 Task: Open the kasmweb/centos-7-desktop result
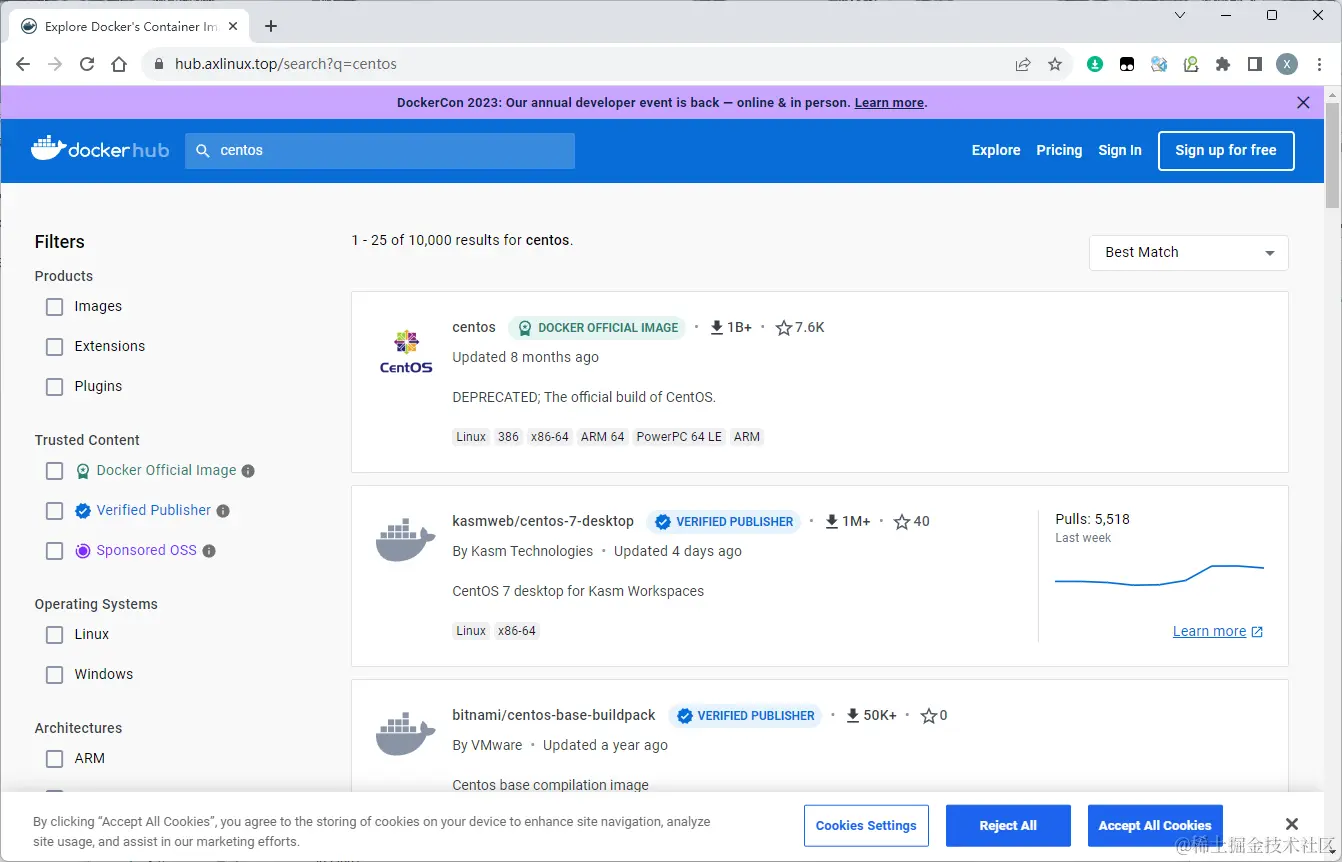[543, 522]
